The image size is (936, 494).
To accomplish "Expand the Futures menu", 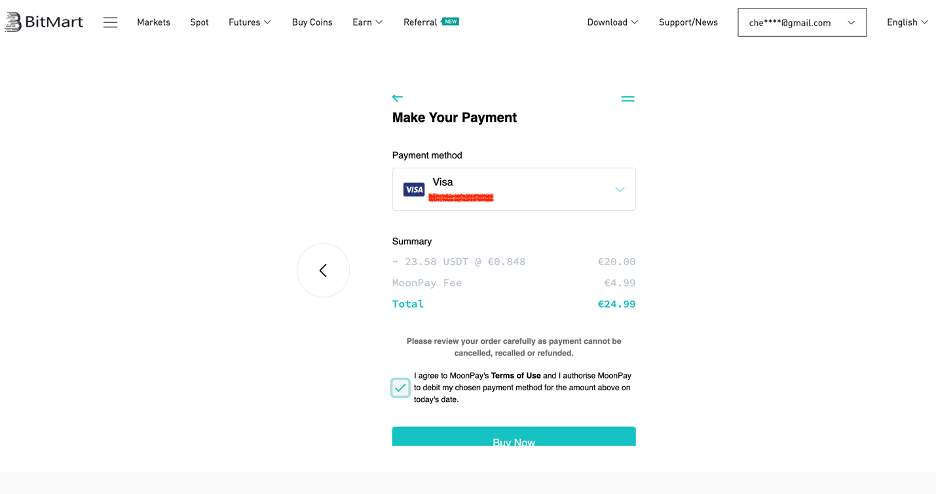I will [x=250, y=22].
